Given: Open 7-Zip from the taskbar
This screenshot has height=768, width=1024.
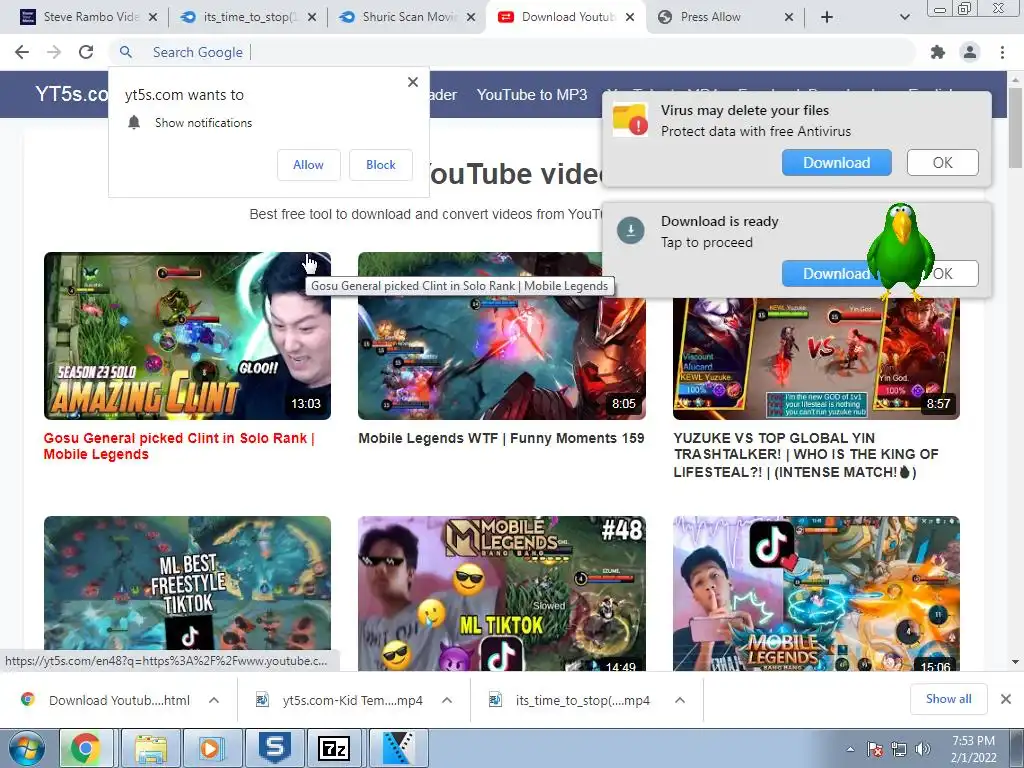Looking at the screenshot, I should click(x=334, y=748).
